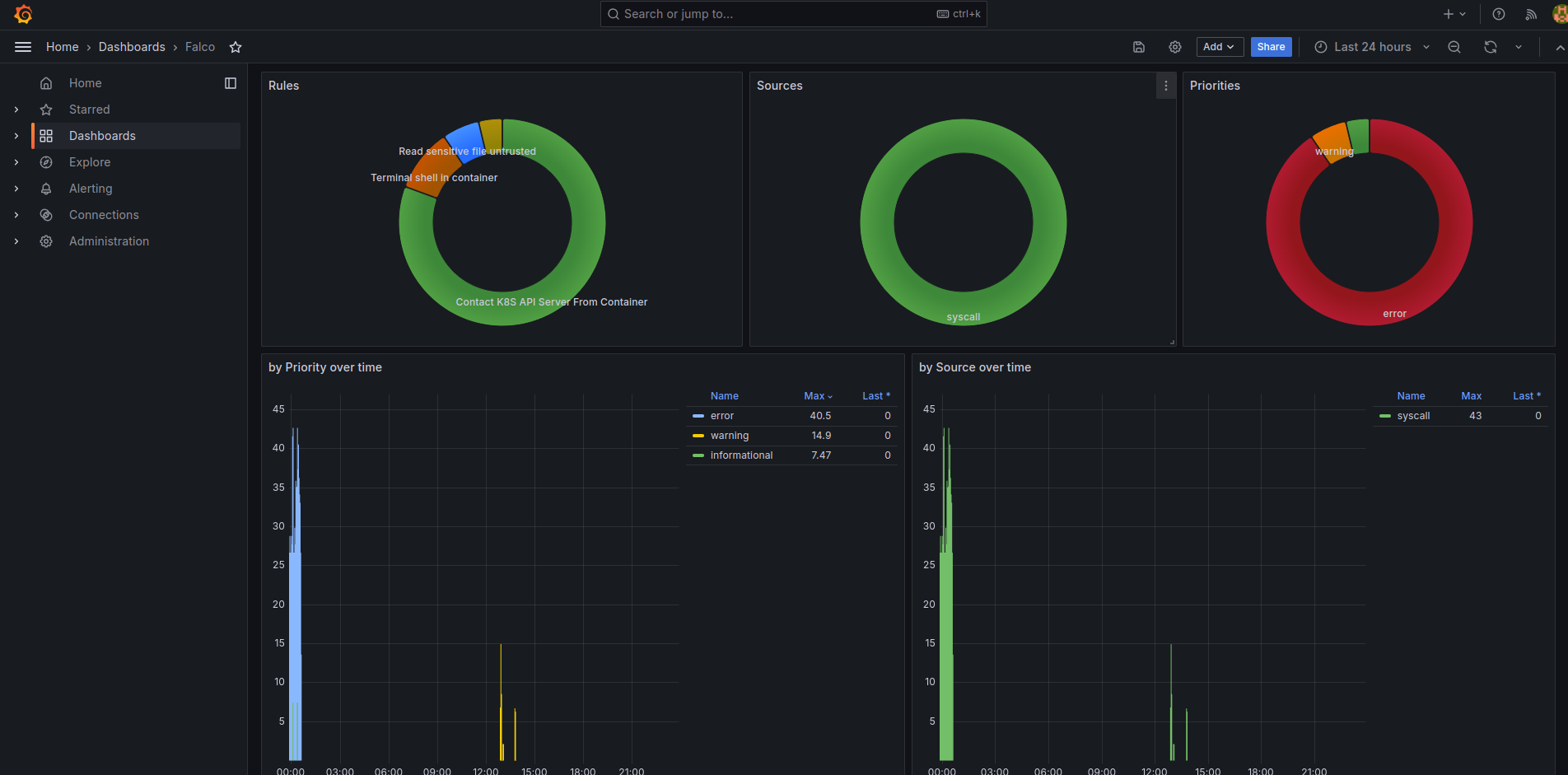Expand the Starred section chevron
This screenshot has height=775, width=1568.
click(x=16, y=110)
